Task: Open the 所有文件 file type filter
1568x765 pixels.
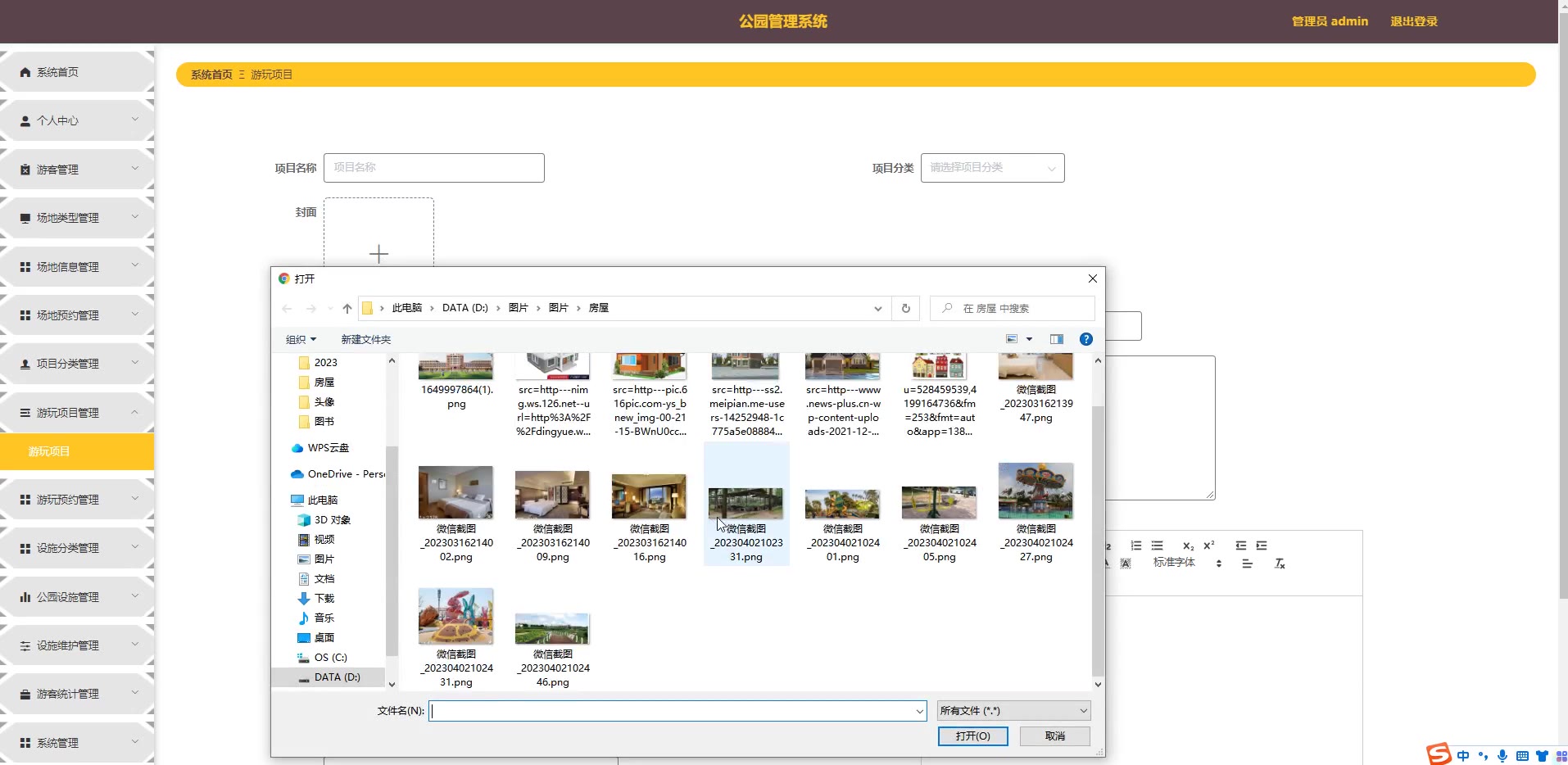Action: 1014,711
